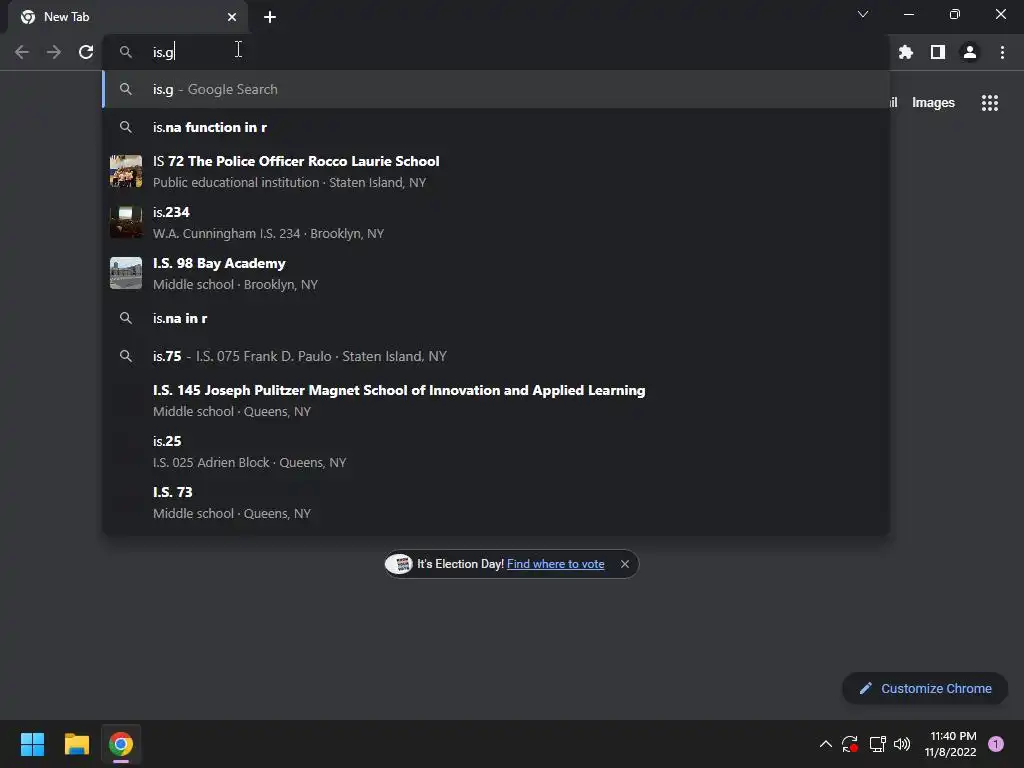Click the browser back arrow
Image resolution: width=1024 pixels, height=768 pixels.
coord(22,52)
